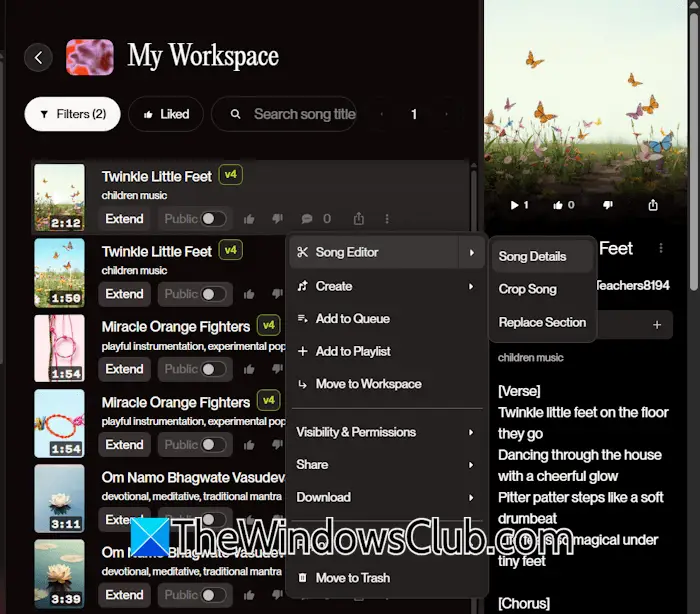Dislike the song in the right detail panel
The image size is (700, 614).
(607, 205)
